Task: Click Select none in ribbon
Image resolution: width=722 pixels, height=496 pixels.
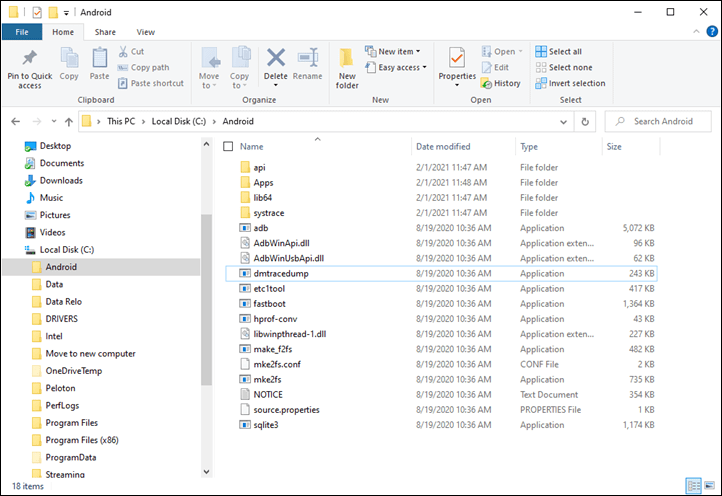Action: 564,68
